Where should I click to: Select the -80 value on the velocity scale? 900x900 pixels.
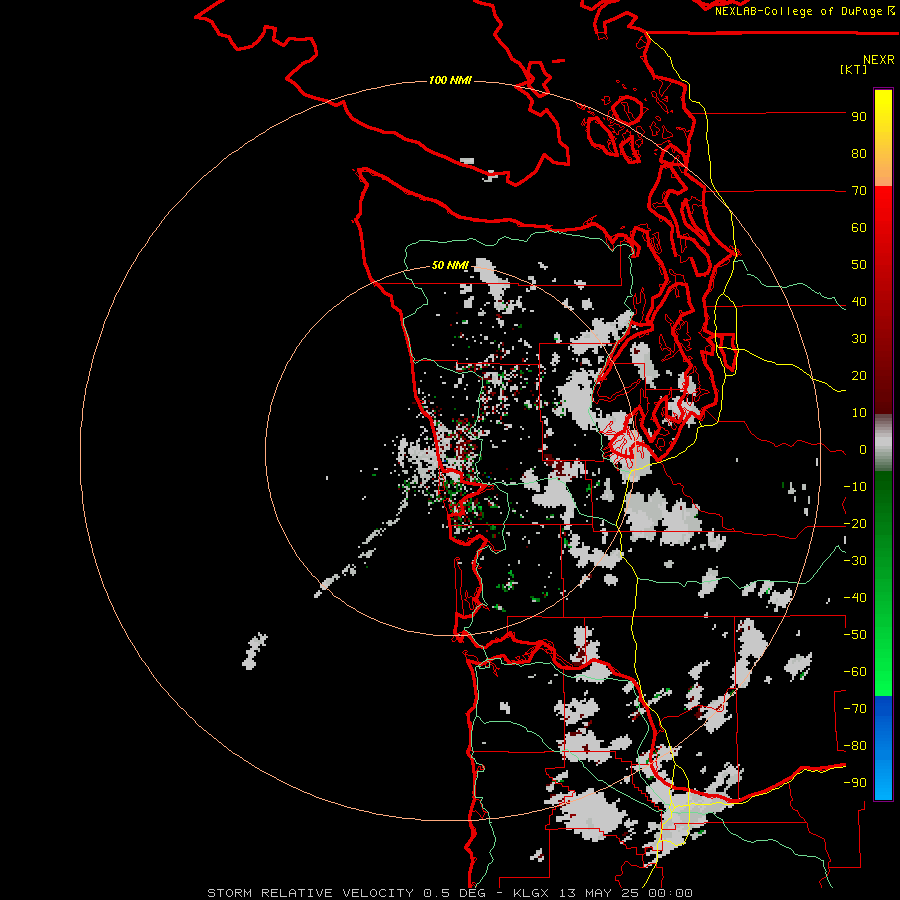(x=855, y=746)
